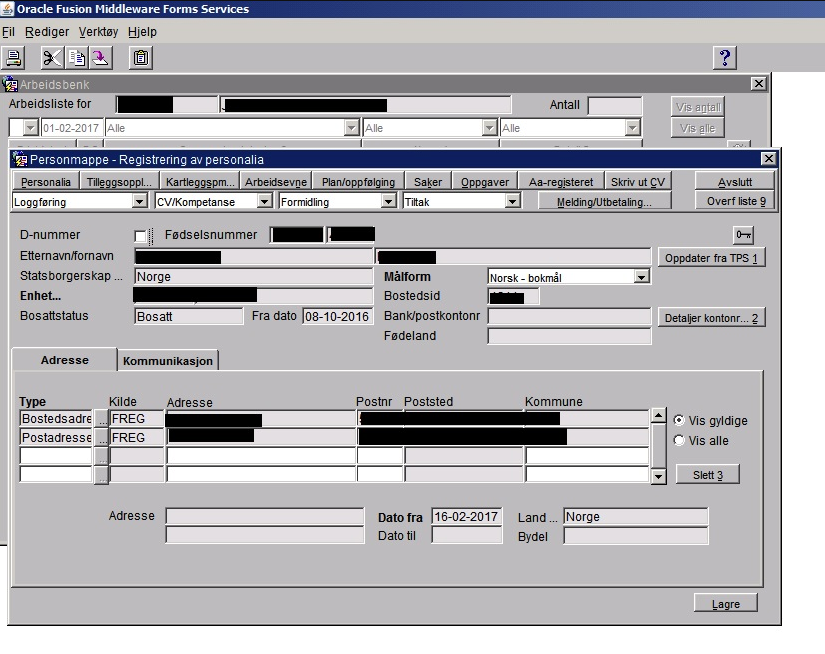
Task: Select the Vis gyldige radio button
Action: click(679, 420)
